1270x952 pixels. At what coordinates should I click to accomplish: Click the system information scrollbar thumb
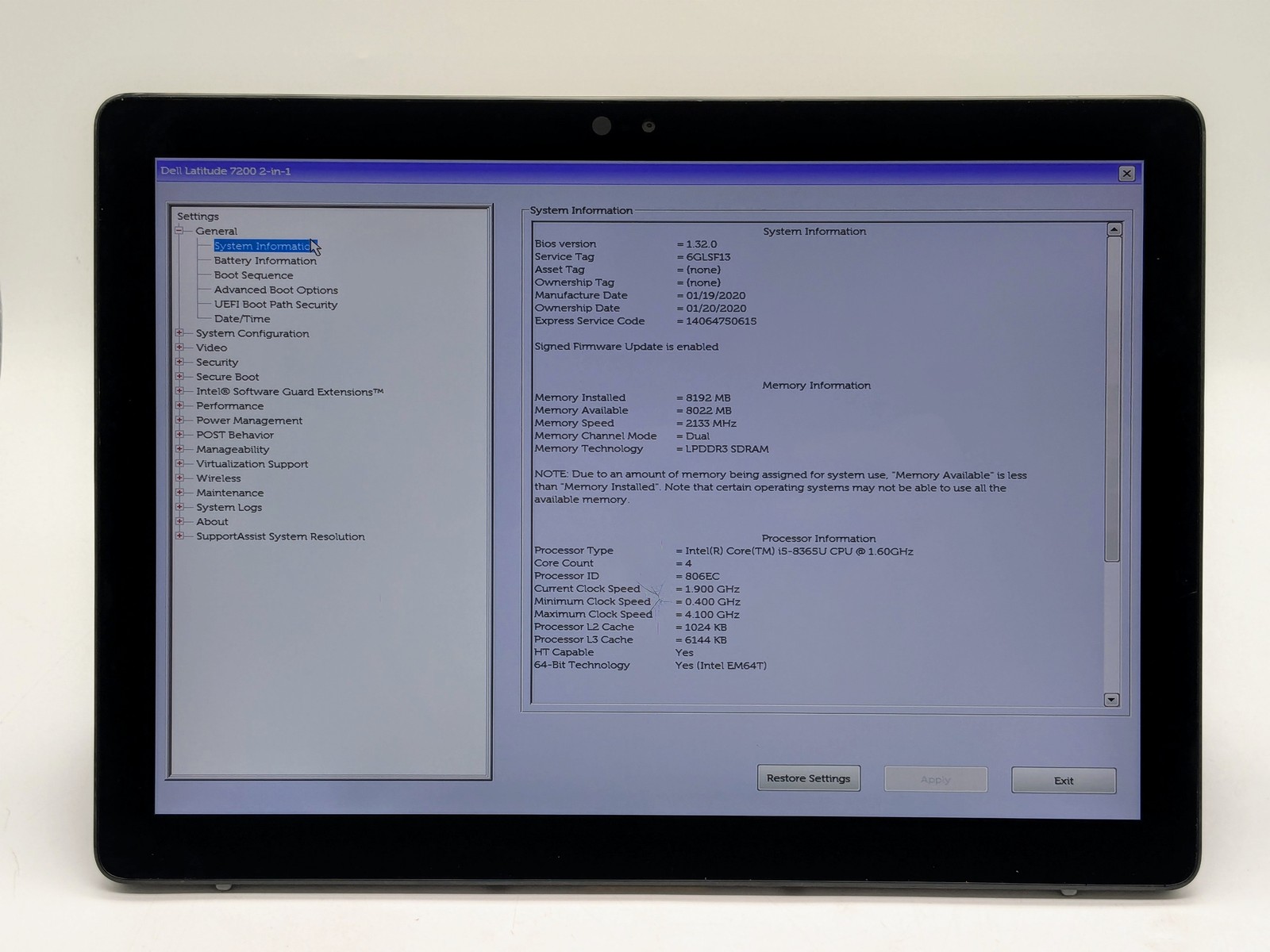pyautogui.click(x=1113, y=399)
